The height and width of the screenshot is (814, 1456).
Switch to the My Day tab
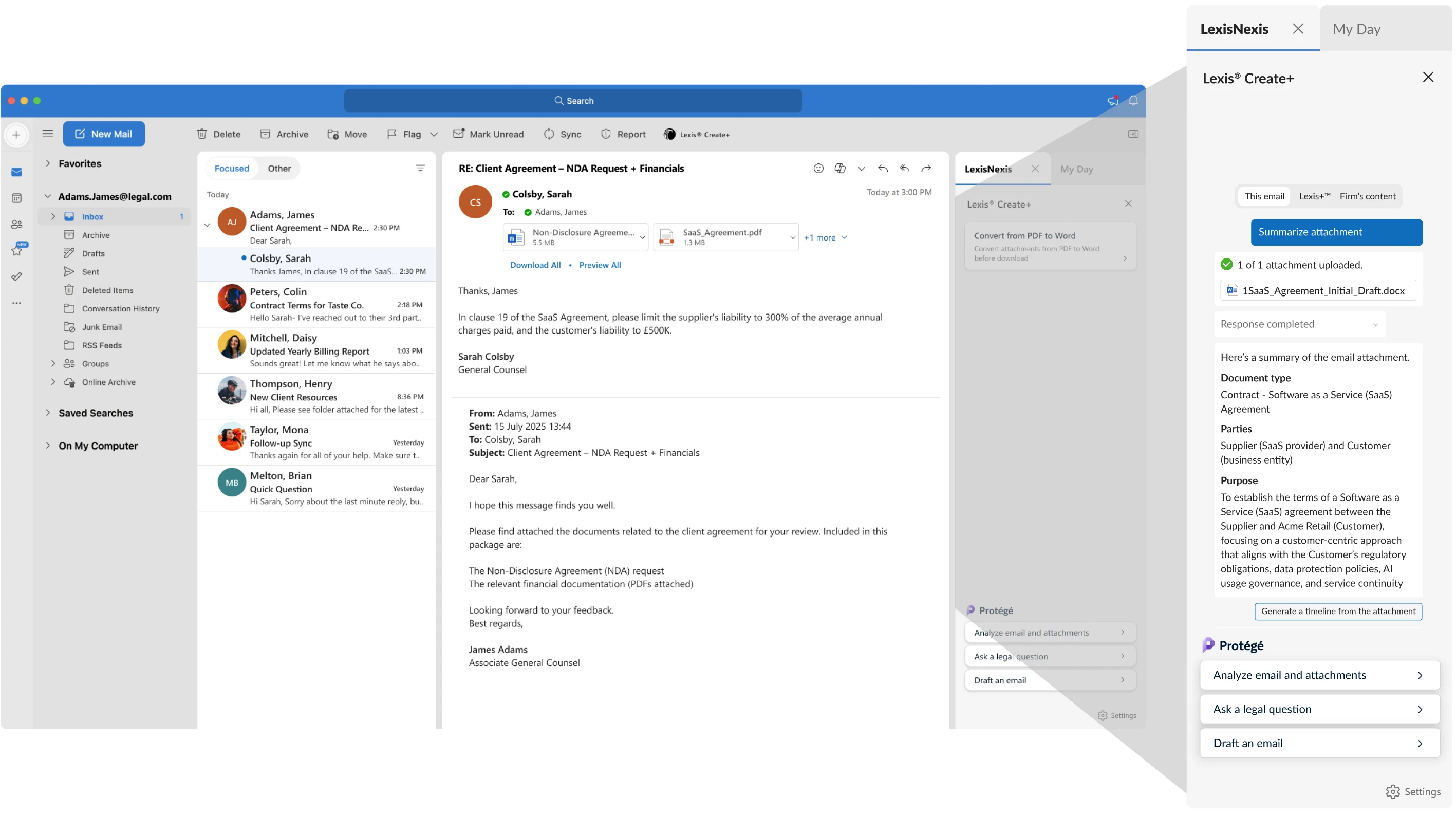click(x=1356, y=29)
